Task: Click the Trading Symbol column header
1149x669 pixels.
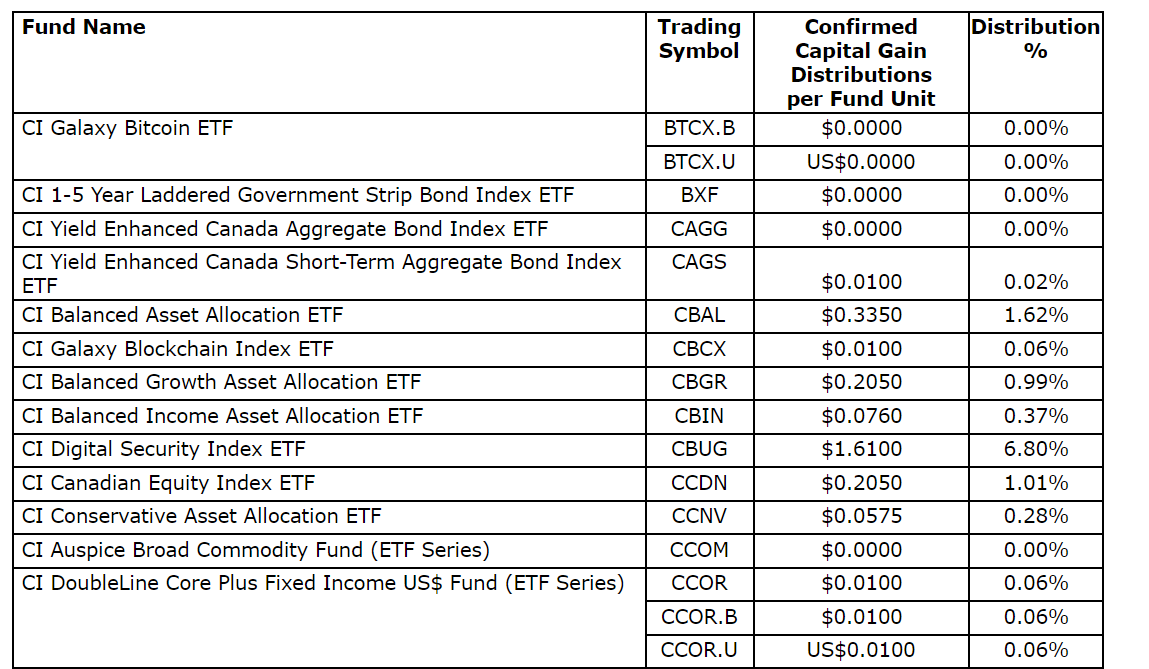Action: 699,39
